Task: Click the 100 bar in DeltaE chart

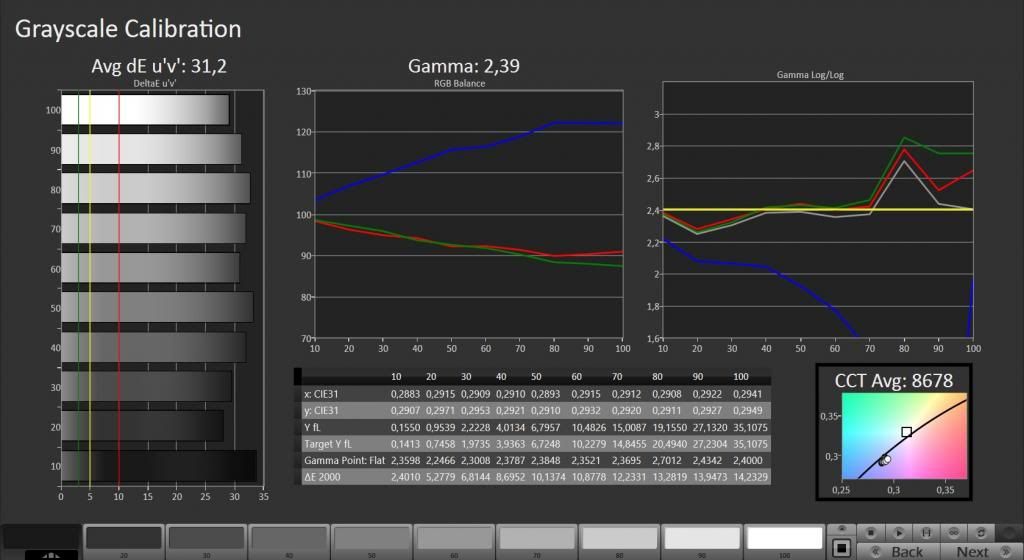Action: 145,110
